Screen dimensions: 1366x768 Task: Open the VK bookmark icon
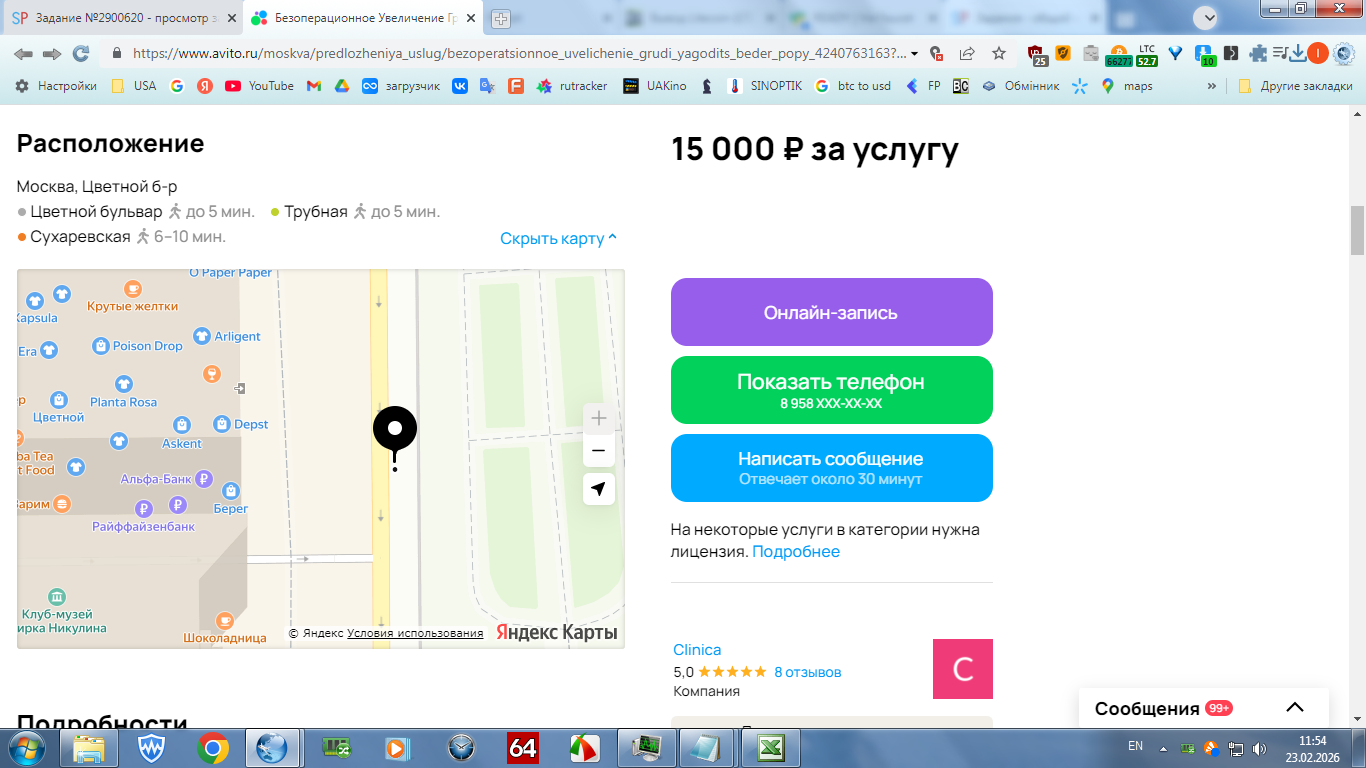click(460, 86)
